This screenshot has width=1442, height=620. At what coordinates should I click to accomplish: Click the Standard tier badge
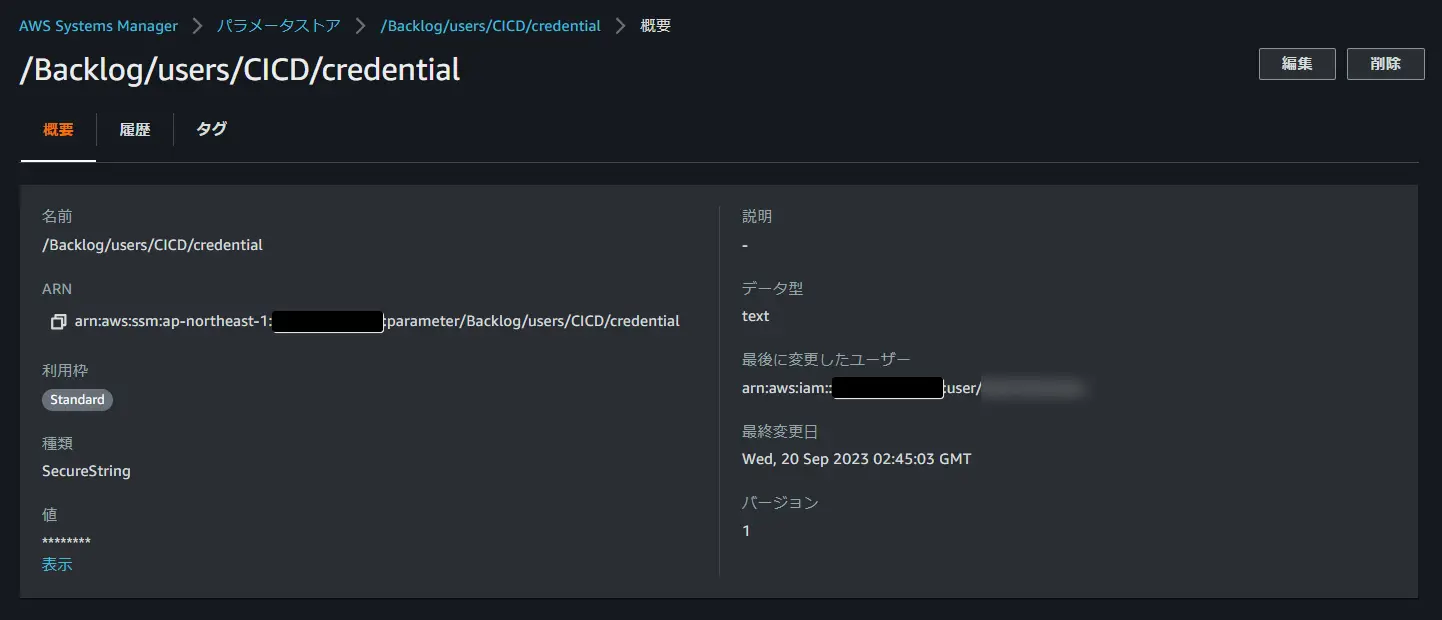click(77, 400)
